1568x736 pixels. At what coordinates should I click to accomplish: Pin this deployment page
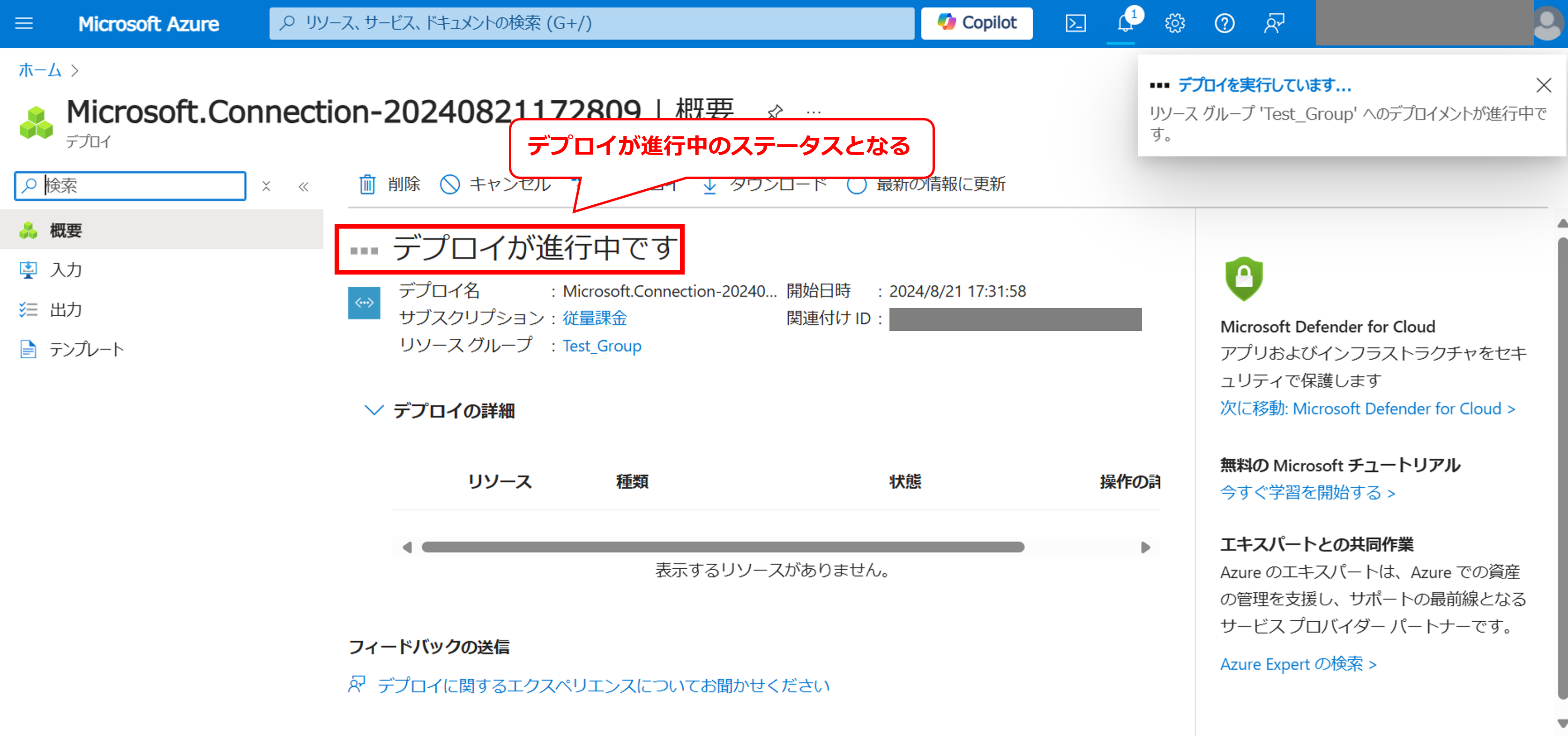775,112
